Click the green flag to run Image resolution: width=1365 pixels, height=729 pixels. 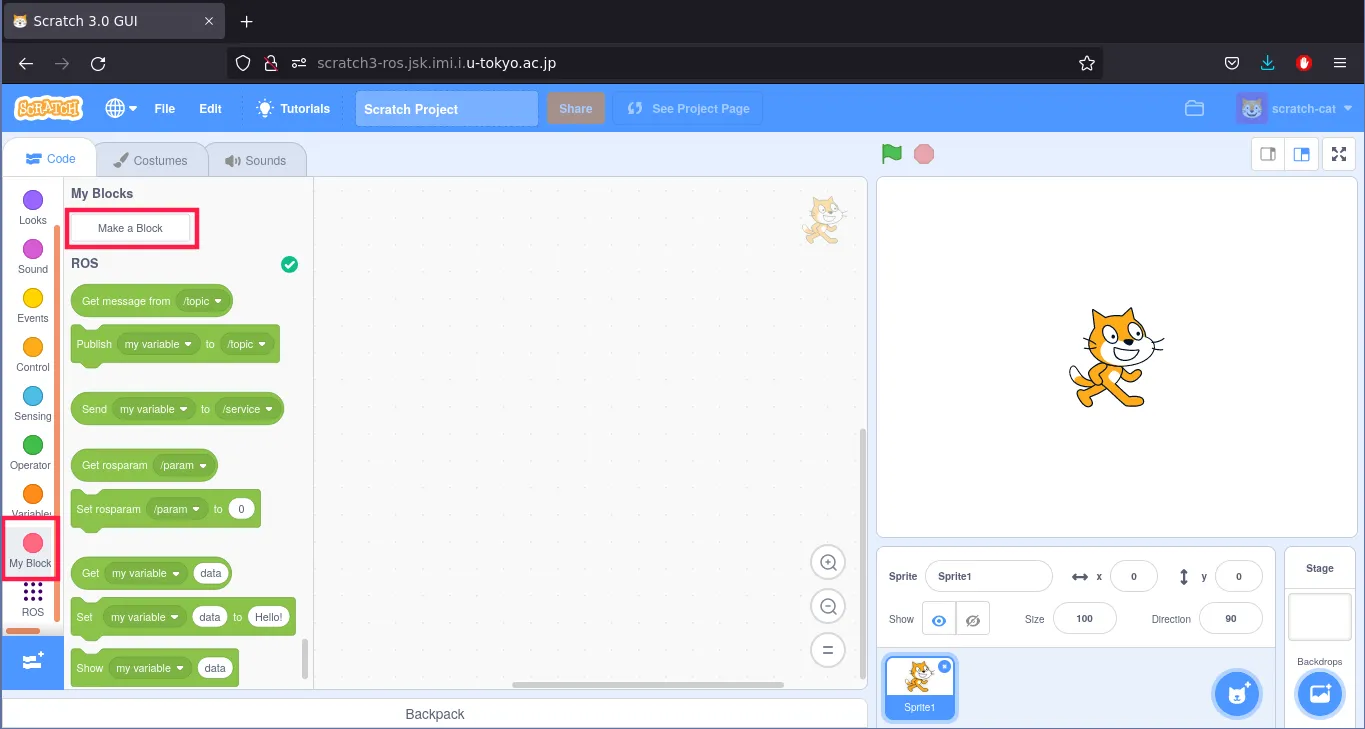[x=891, y=154]
